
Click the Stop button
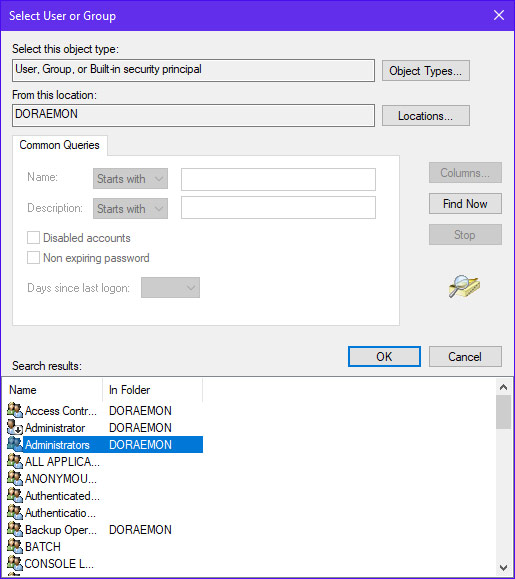[x=465, y=235]
